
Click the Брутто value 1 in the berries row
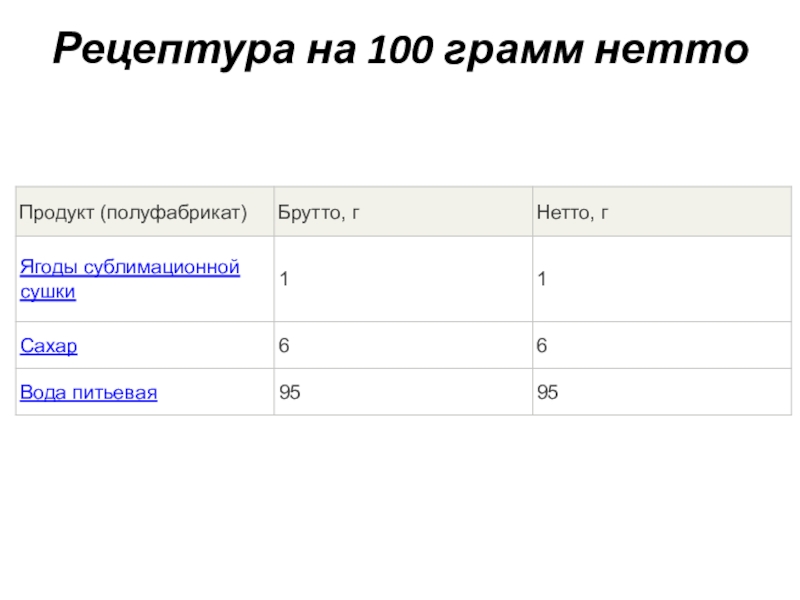coord(284,280)
